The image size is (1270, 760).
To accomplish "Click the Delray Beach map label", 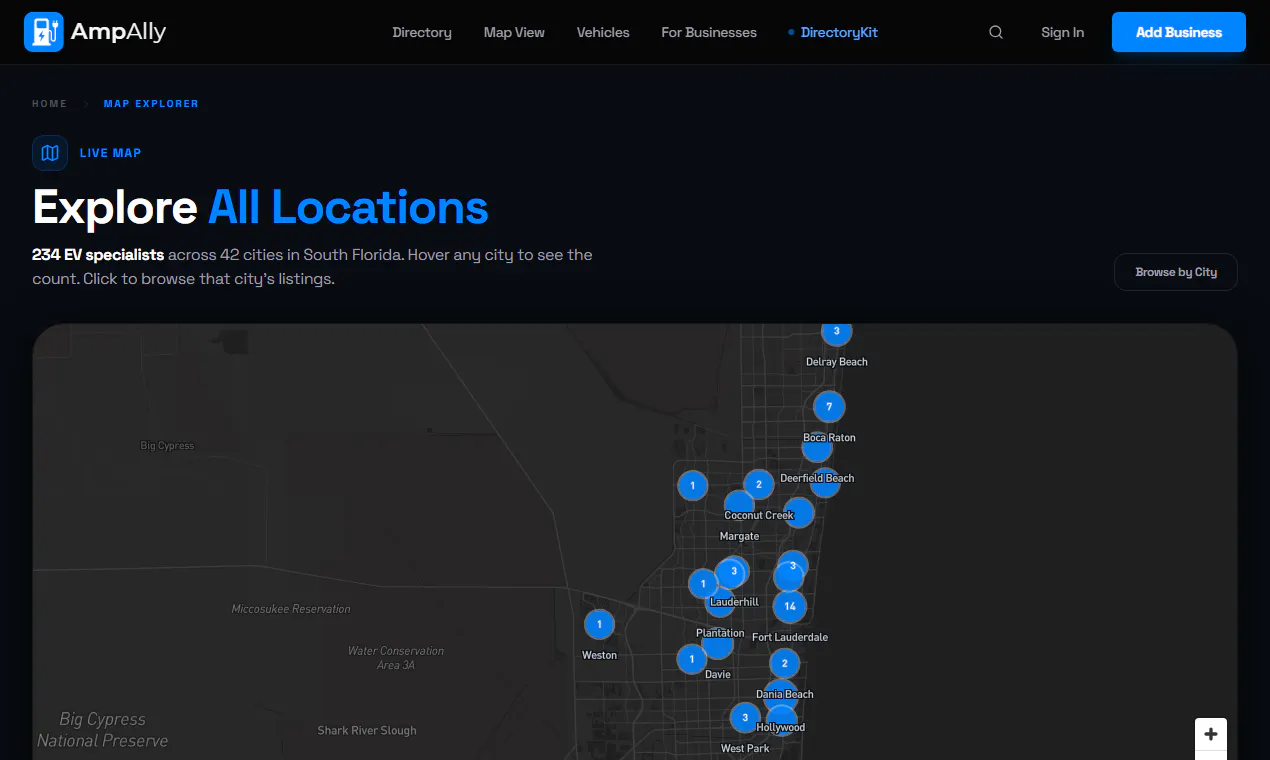I will 837,362.
